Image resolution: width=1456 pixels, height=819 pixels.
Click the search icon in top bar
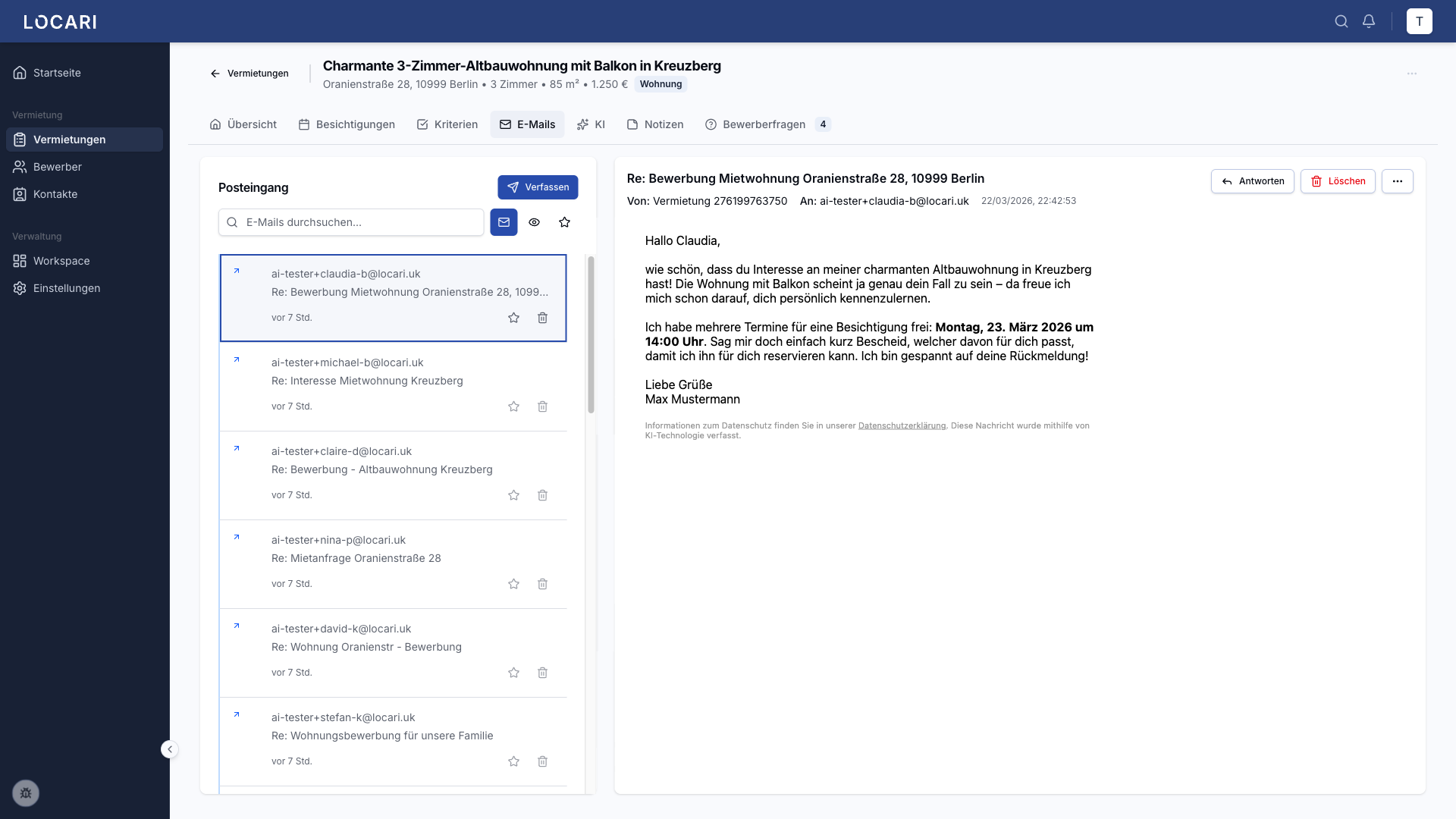click(x=1341, y=21)
